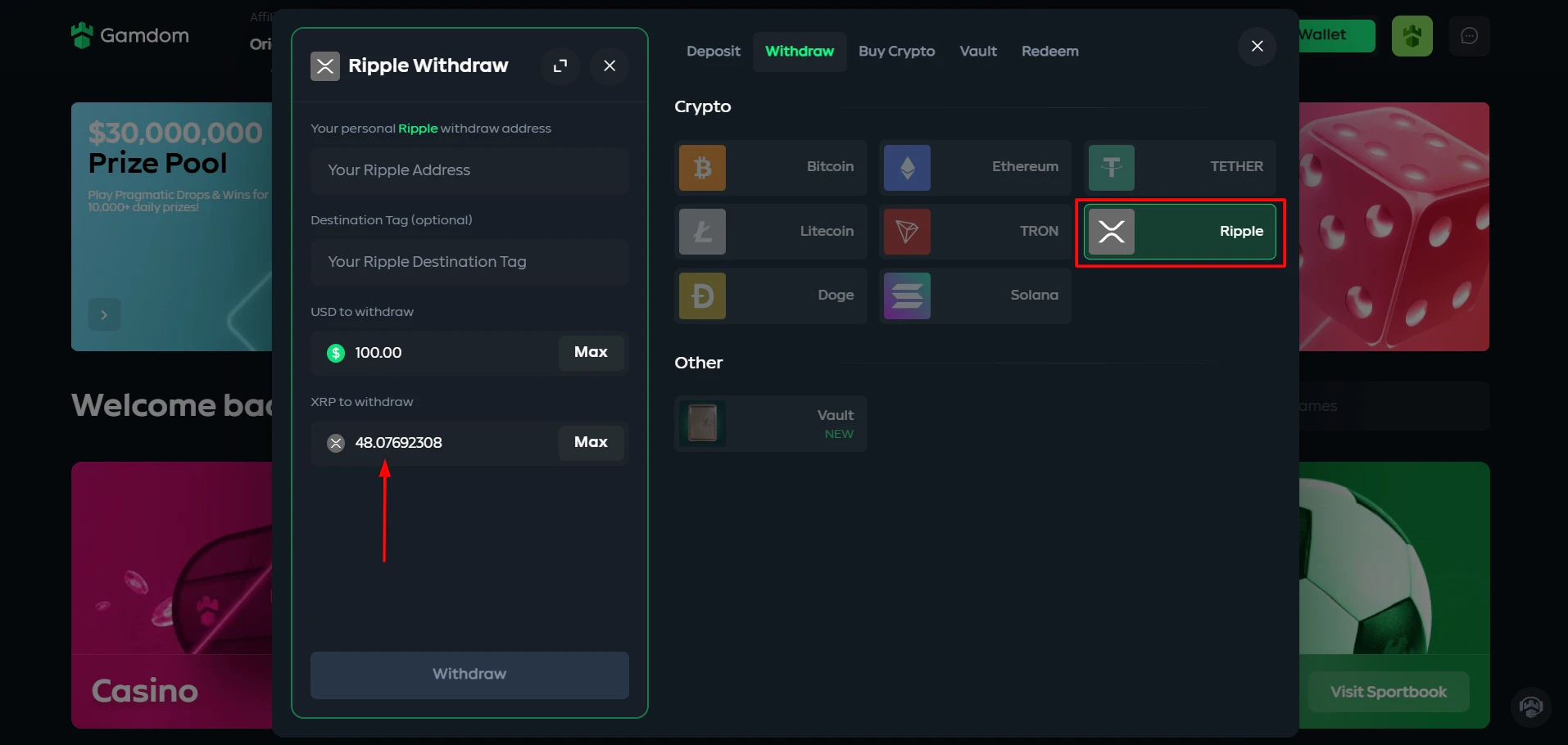The image size is (1568, 745).
Task: Select the Ethereum crypto option
Action: tap(975, 167)
